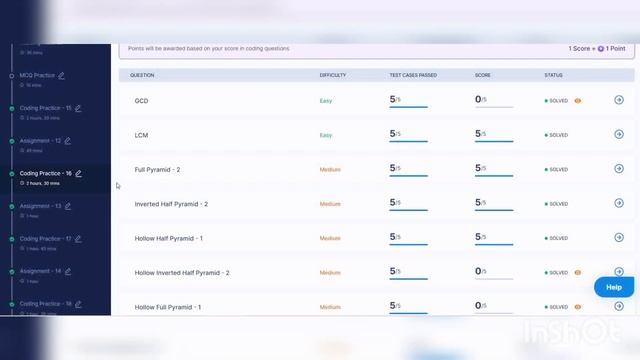The width and height of the screenshot is (640, 360).
Task: Click green check dot of Assignment - 12
Action: (x=12, y=141)
